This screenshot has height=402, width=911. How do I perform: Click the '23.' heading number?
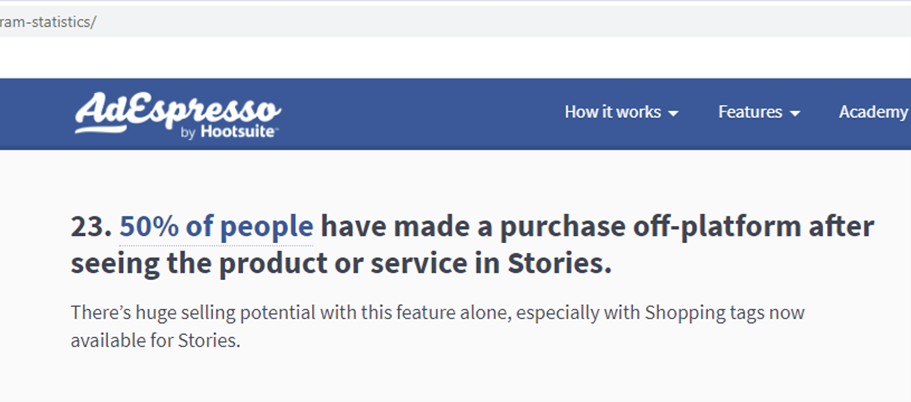(x=90, y=227)
